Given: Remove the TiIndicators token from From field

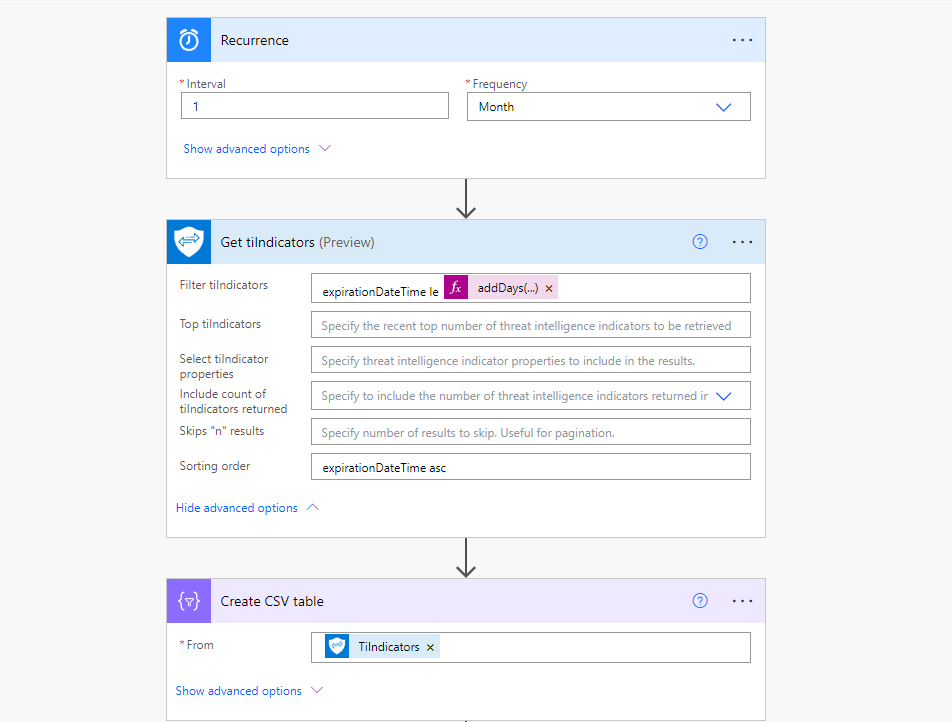Looking at the screenshot, I should pyautogui.click(x=430, y=647).
